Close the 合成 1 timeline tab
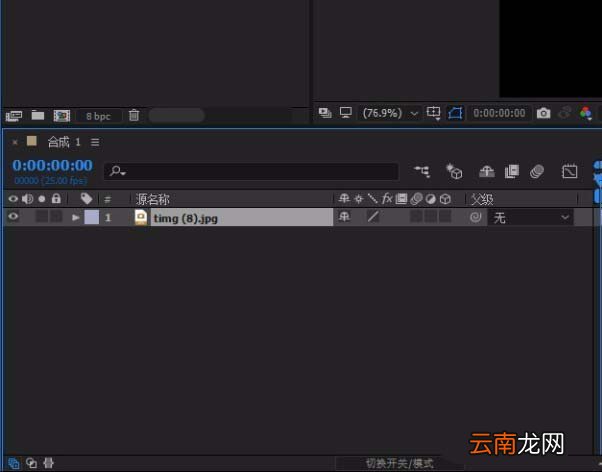This screenshot has width=602, height=472. pyautogui.click(x=15, y=142)
